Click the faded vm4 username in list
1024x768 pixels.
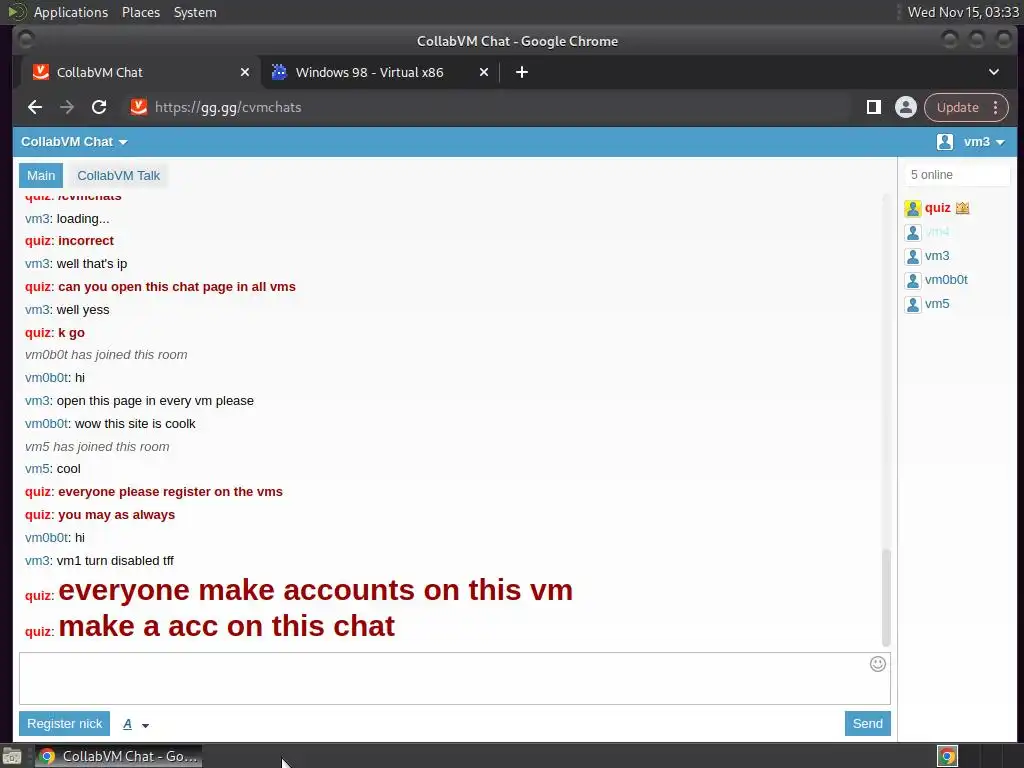point(937,232)
